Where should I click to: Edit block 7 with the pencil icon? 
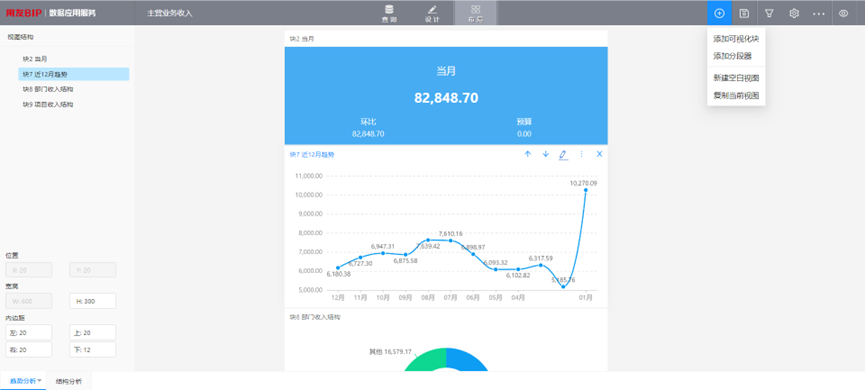[563, 155]
